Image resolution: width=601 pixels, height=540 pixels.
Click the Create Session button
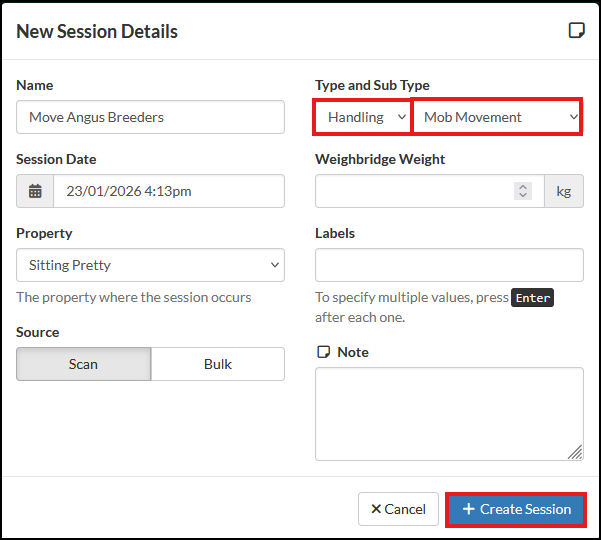coord(516,509)
